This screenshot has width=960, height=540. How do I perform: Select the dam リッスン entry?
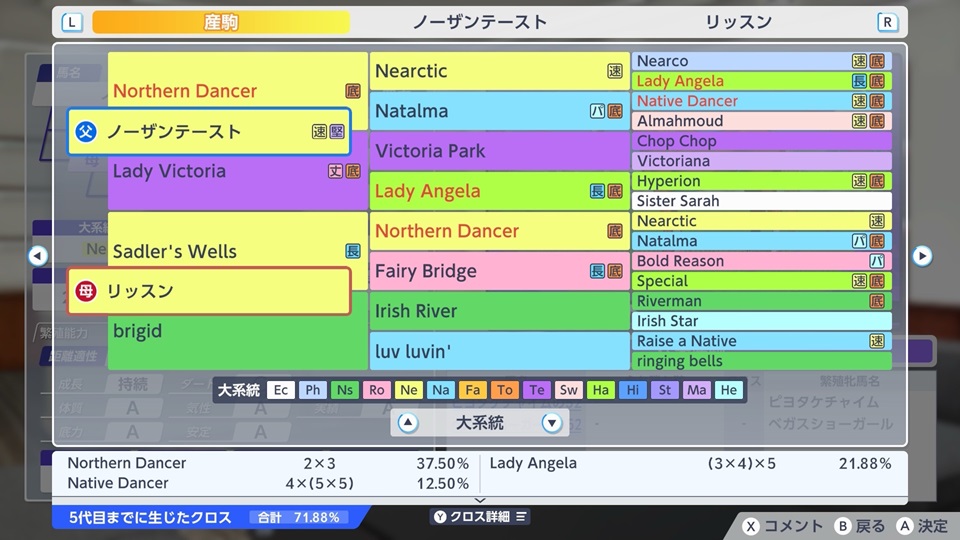click(209, 291)
